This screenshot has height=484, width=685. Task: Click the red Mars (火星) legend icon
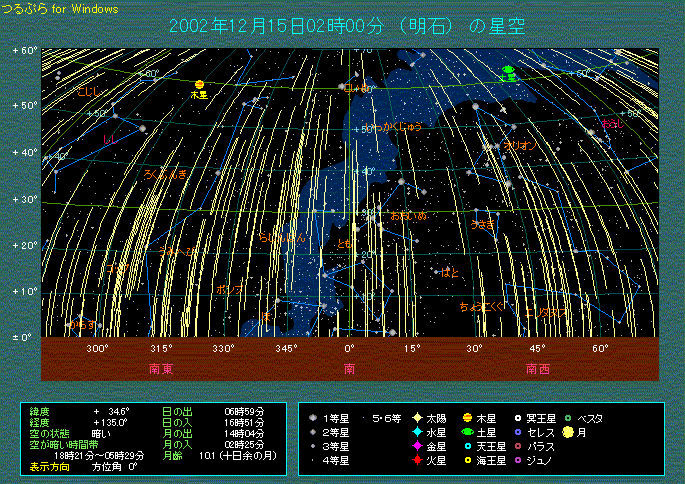pyautogui.click(x=416, y=460)
